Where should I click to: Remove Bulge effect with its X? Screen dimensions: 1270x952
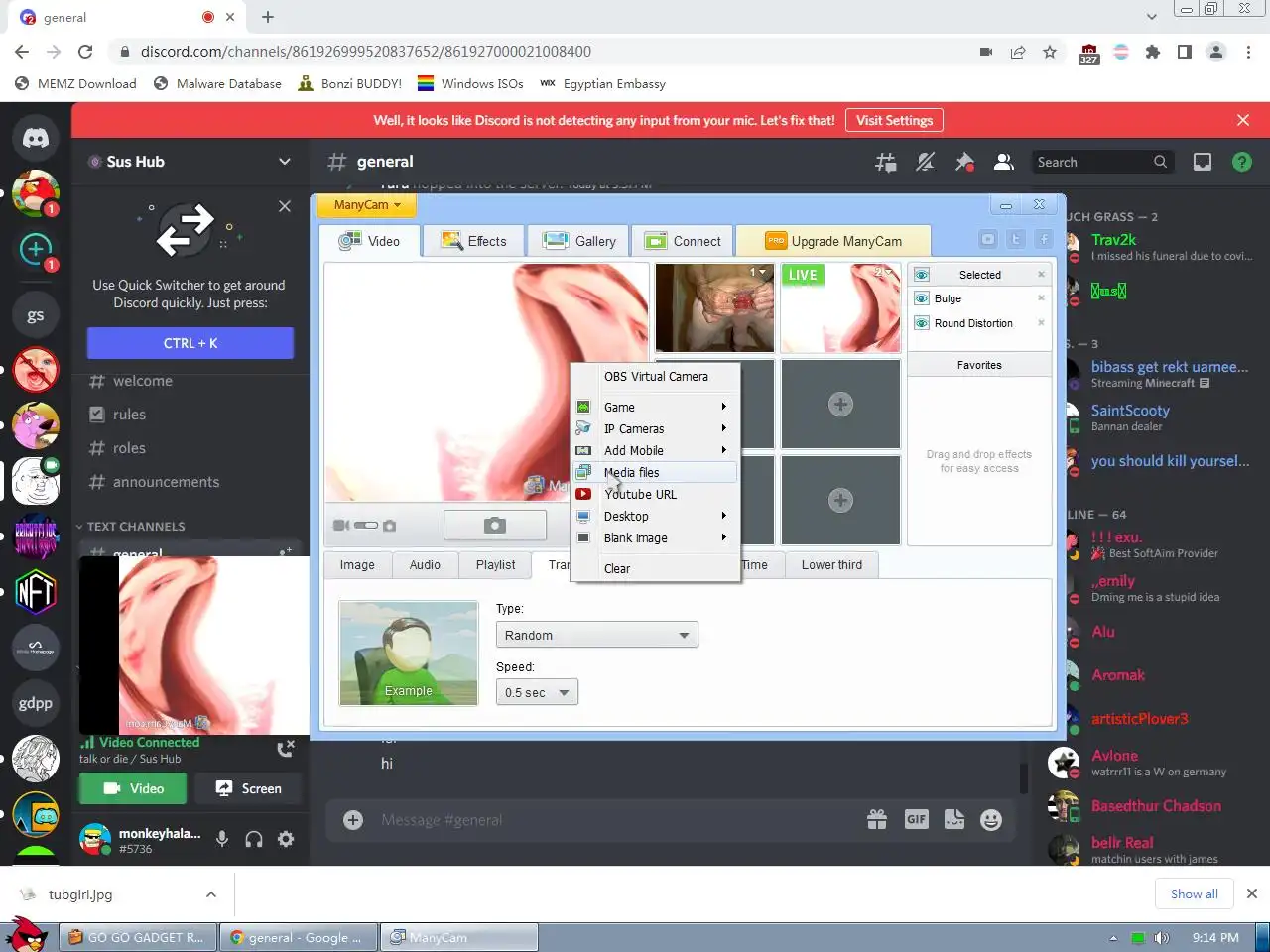pos(1041,297)
